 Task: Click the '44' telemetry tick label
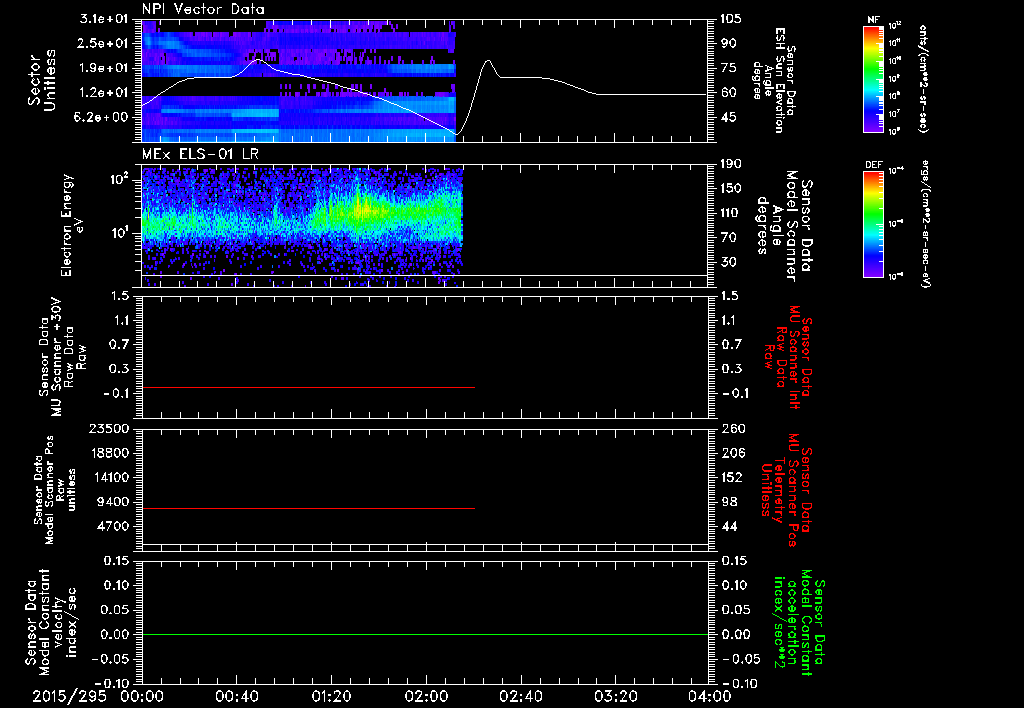729,526
